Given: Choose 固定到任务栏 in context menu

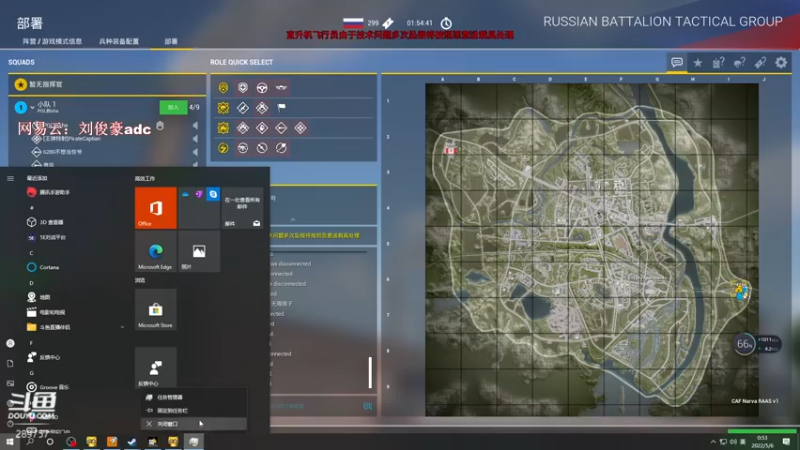Looking at the screenshot, I should click(193, 410).
